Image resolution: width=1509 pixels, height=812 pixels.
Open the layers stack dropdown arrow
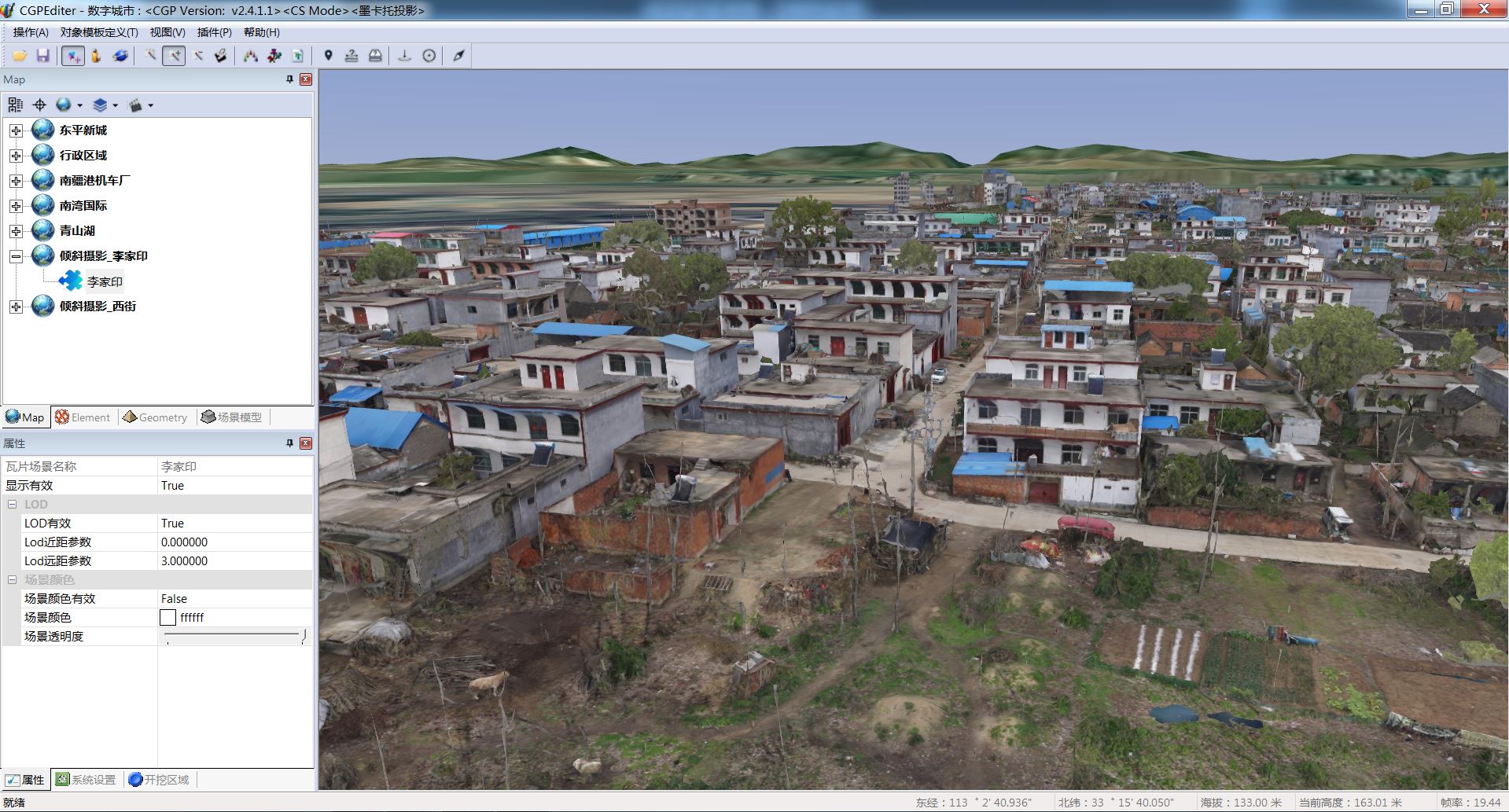coord(116,105)
